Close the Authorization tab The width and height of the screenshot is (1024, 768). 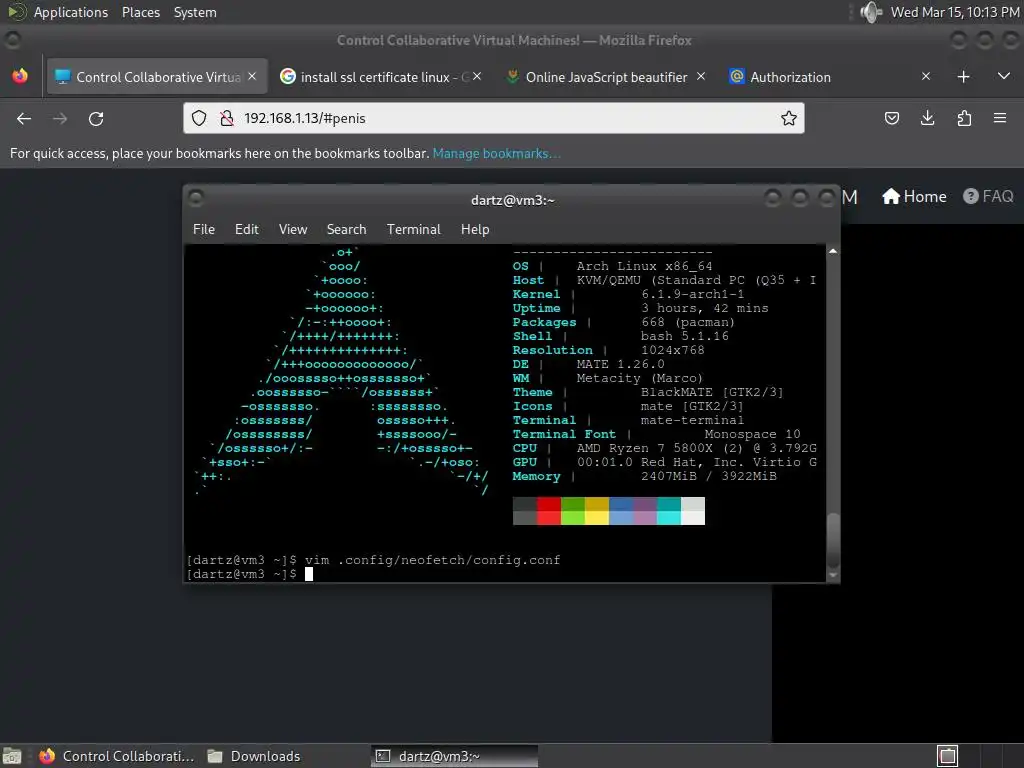[925, 76]
